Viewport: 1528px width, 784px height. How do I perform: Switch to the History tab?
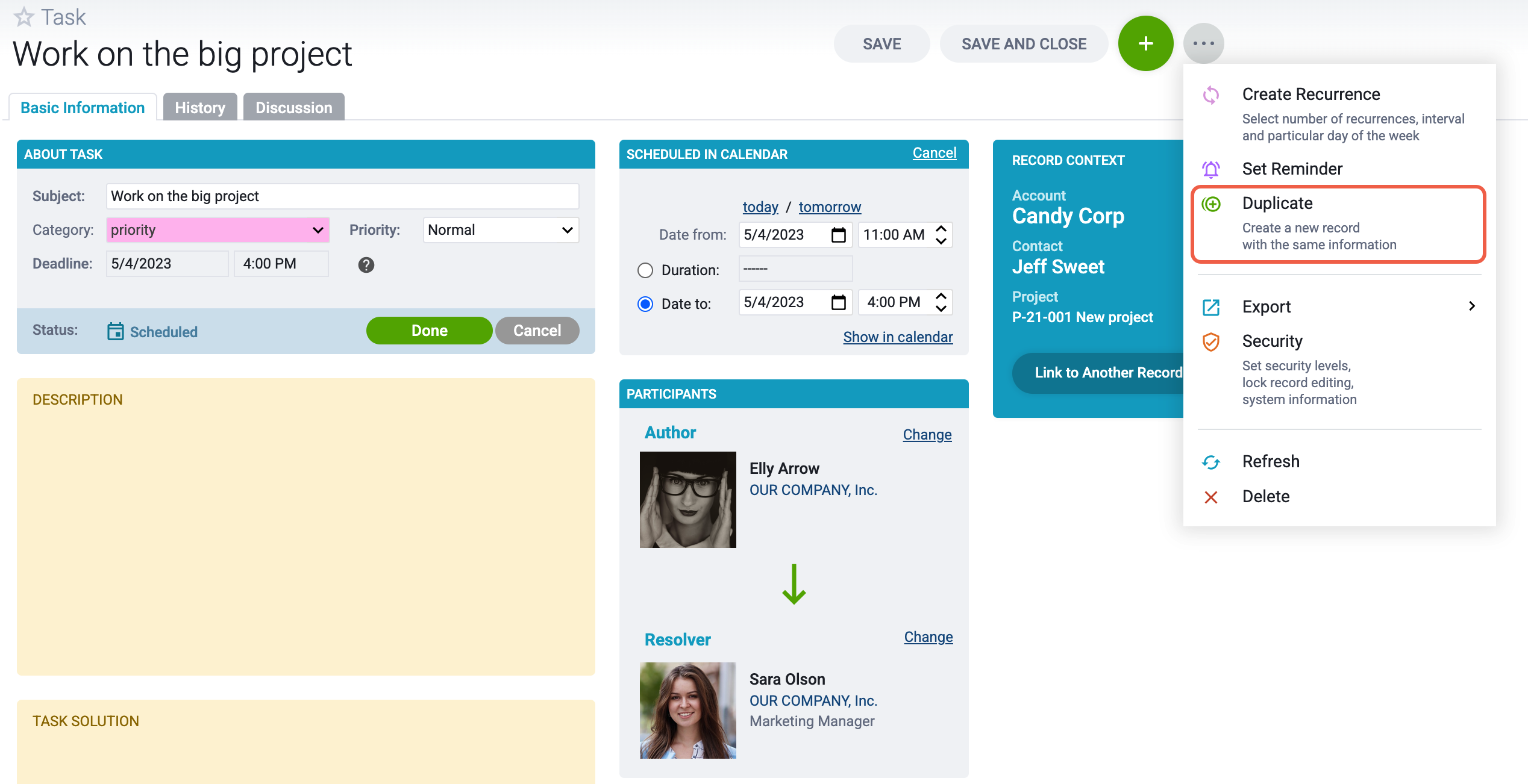point(200,107)
